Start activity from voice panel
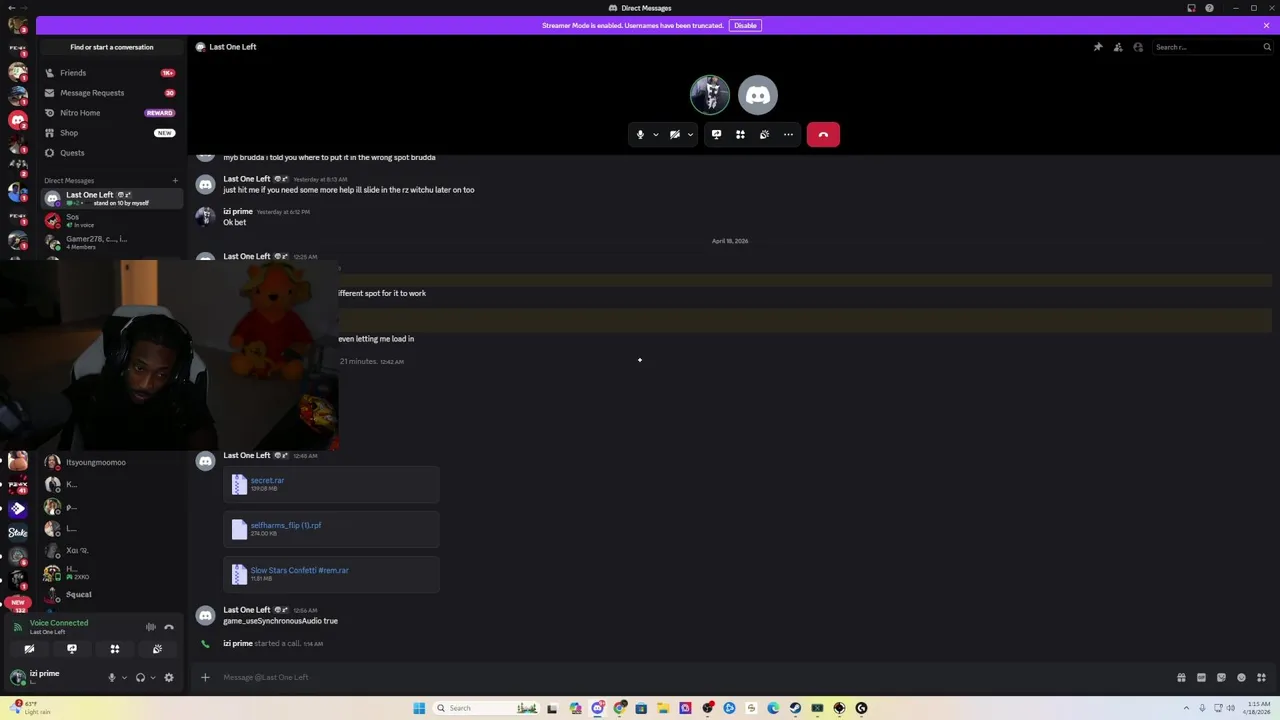The image size is (1280, 720). pyautogui.click(x=115, y=649)
